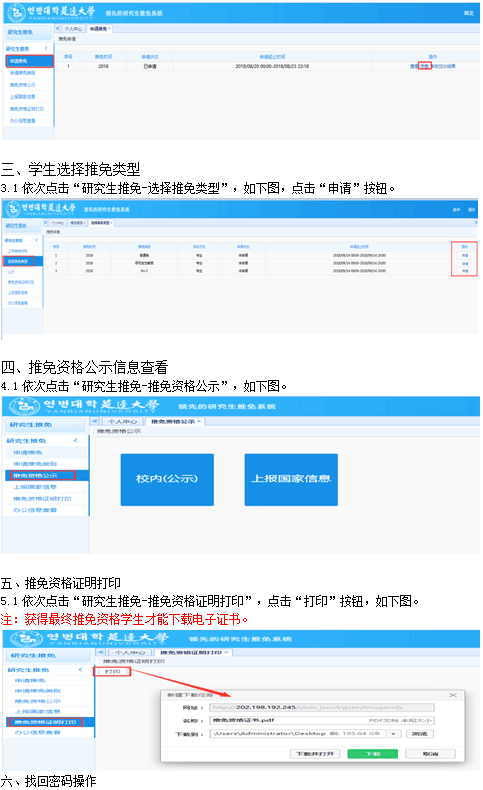Click 申请 link in row 3 of 选择推免类型 table
Image resolution: width=483 pixels, height=790 pixels.
click(x=465, y=271)
